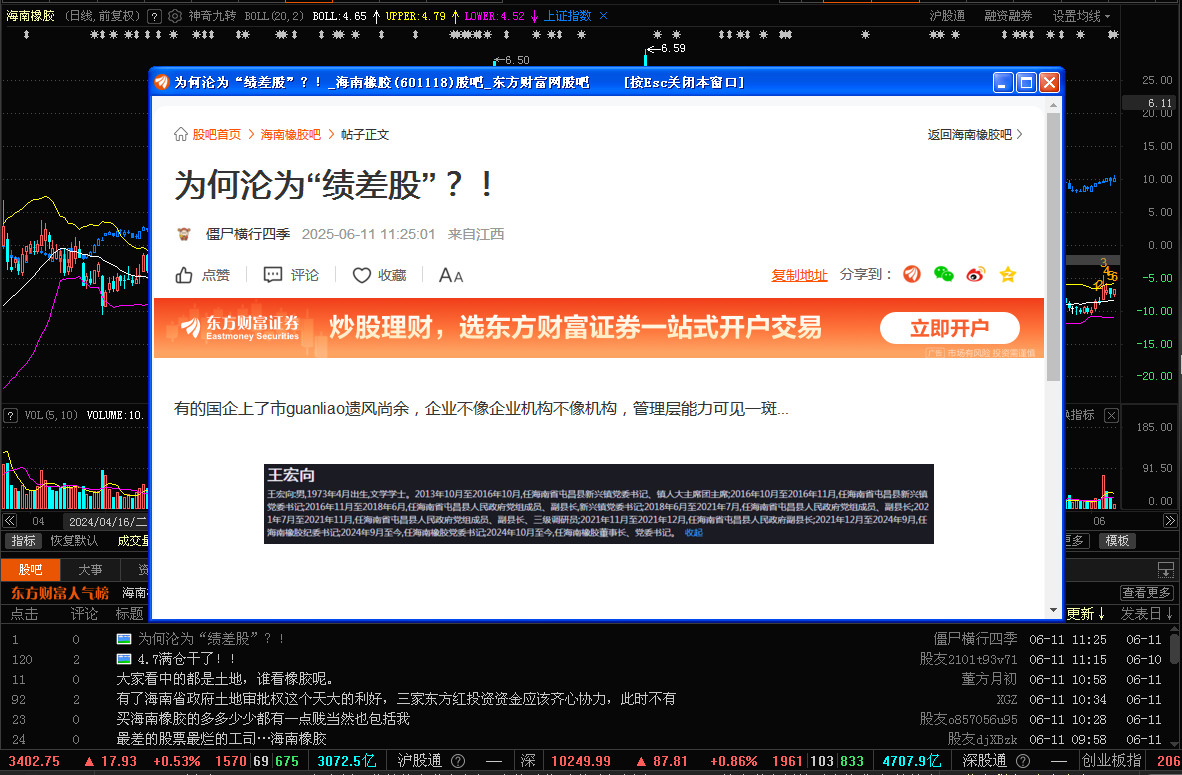Screen dimensions: 1182x775
Task: Click user XGZ in post list
Action: (1007, 699)
